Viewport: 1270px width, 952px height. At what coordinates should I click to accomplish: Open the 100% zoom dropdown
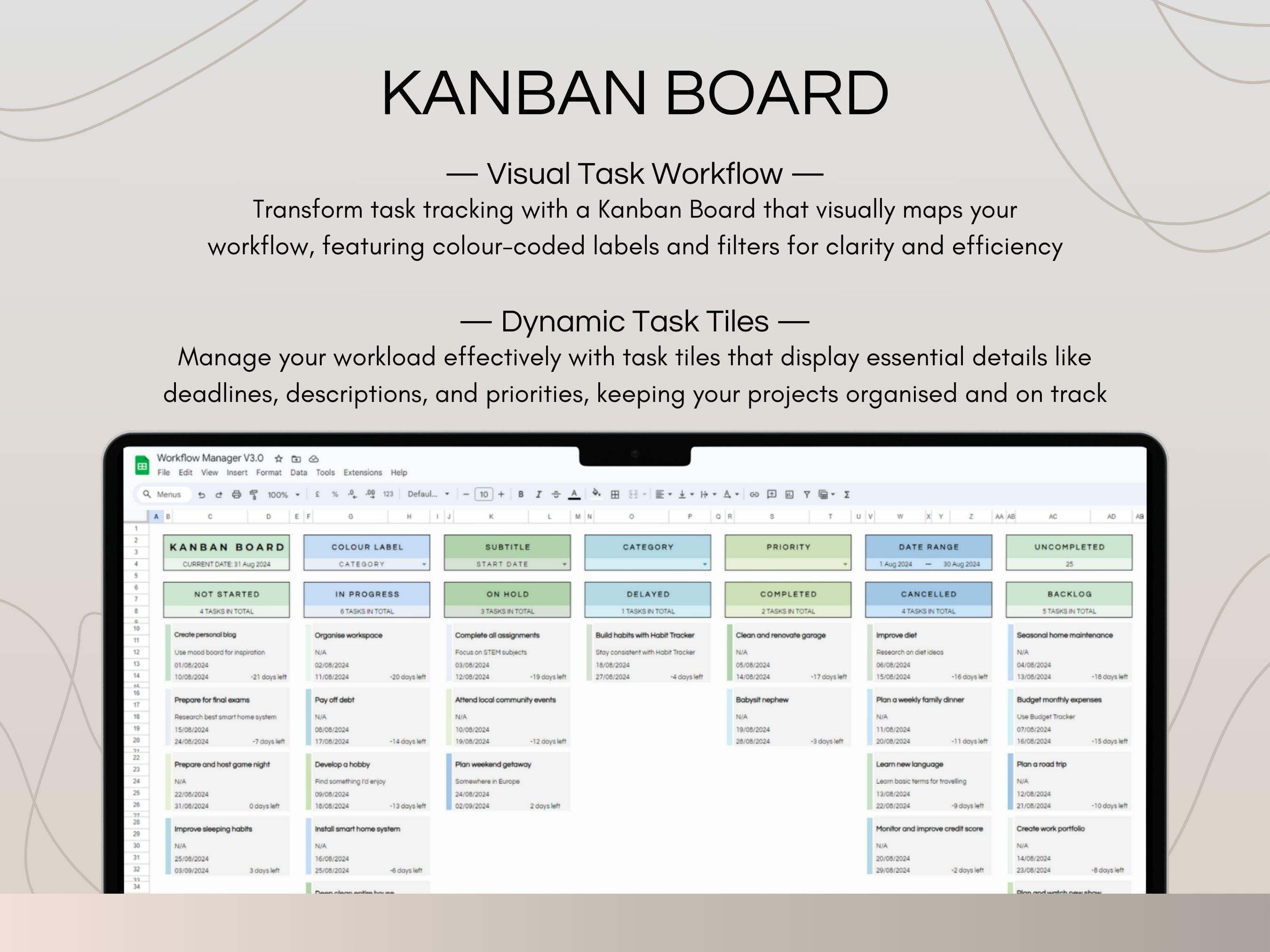tap(284, 495)
